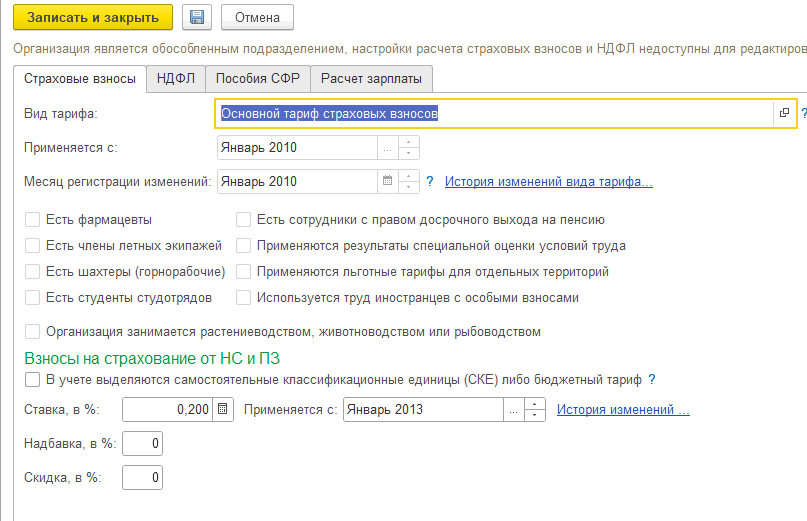
Task: Open the Расчет зарплаты tab
Action: 372,78
